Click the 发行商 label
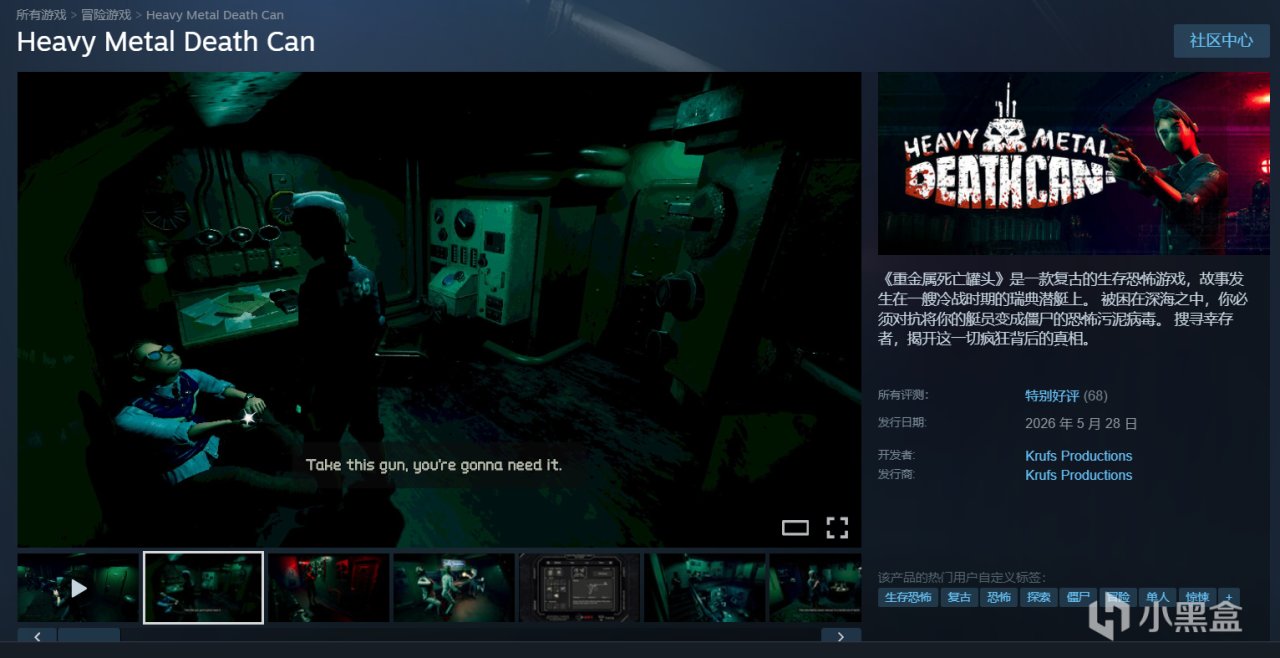 point(896,474)
